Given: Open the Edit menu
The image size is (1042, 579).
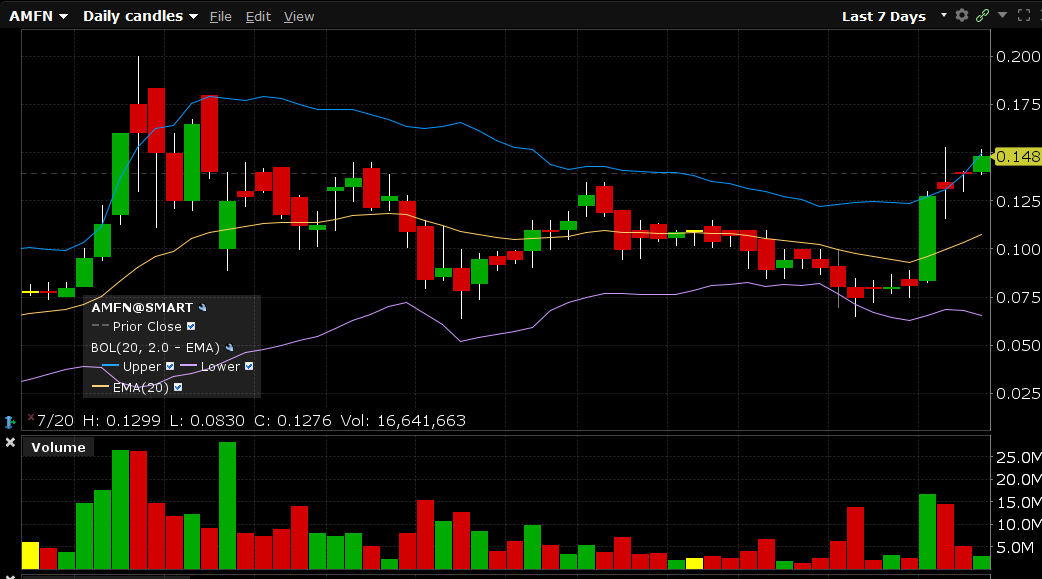Looking at the screenshot, I should coord(258,17).
